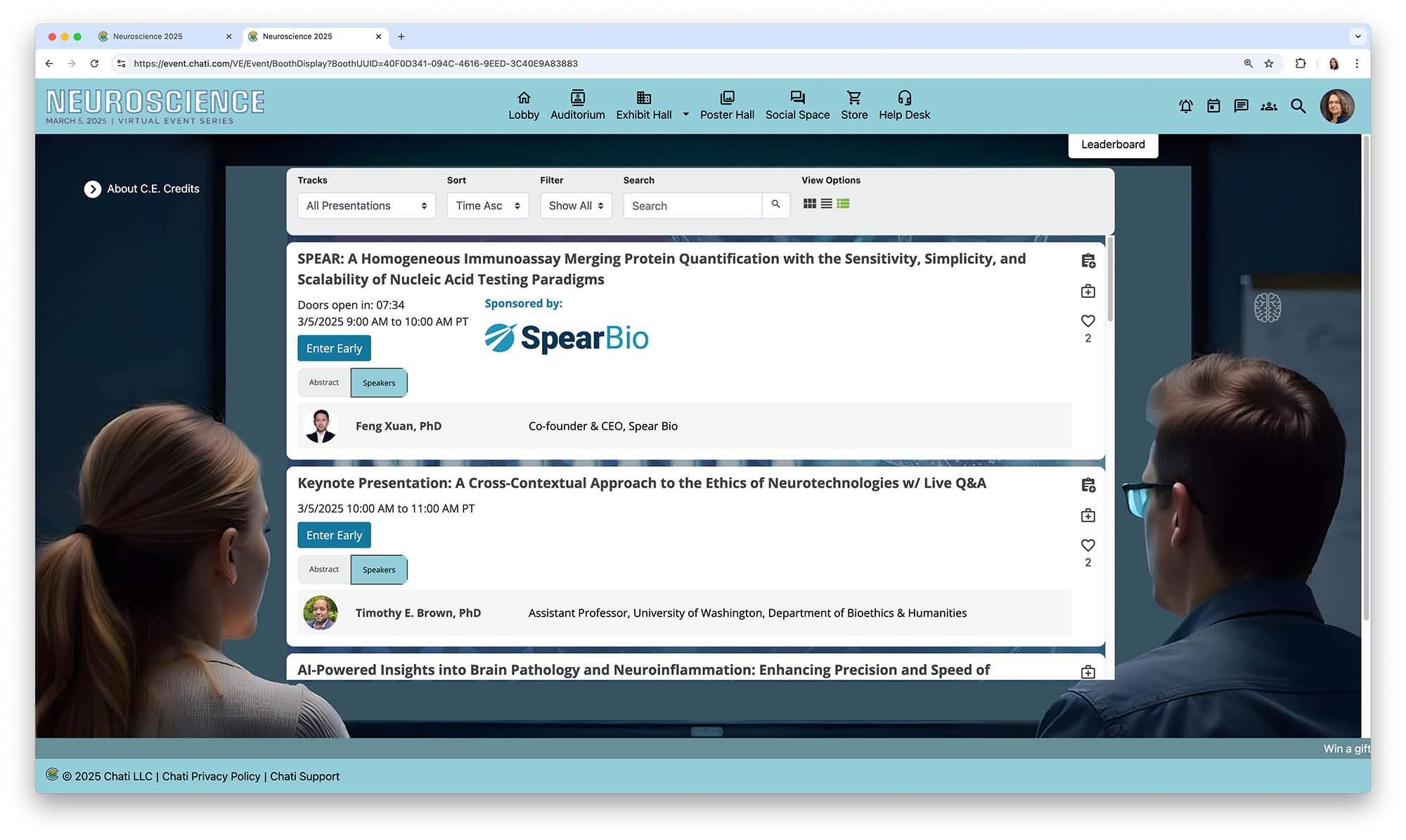Image resolution: width=1406 pixels, height=840 pixels.
Task: Open the chat messages icon
Action: (x=1241, y=106)
